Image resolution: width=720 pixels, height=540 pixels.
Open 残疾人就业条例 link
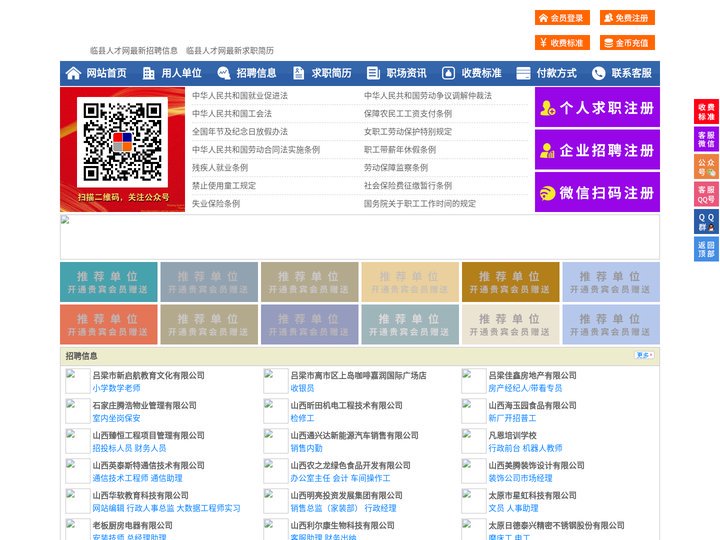coord(220,168)
